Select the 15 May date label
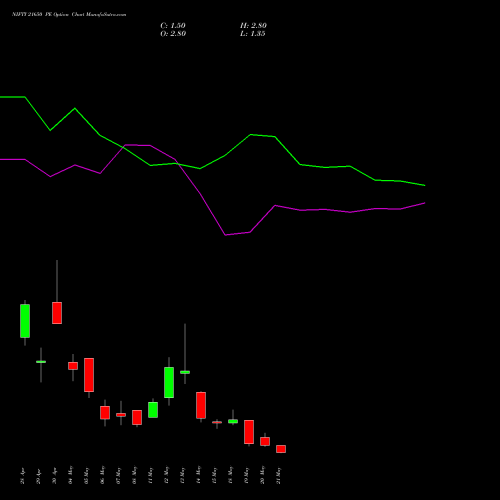Screen dimensions: 500x500 214,475
